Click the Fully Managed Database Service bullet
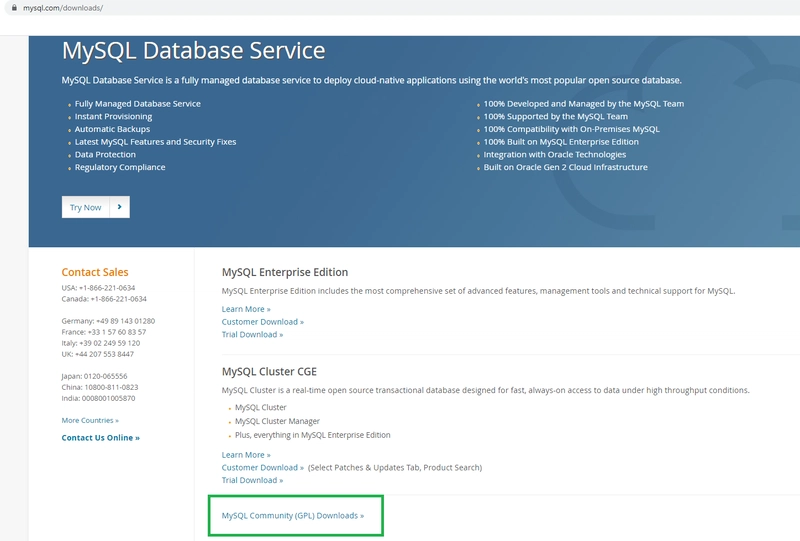This screenshot has width=800, height=541. pos(138,104)
